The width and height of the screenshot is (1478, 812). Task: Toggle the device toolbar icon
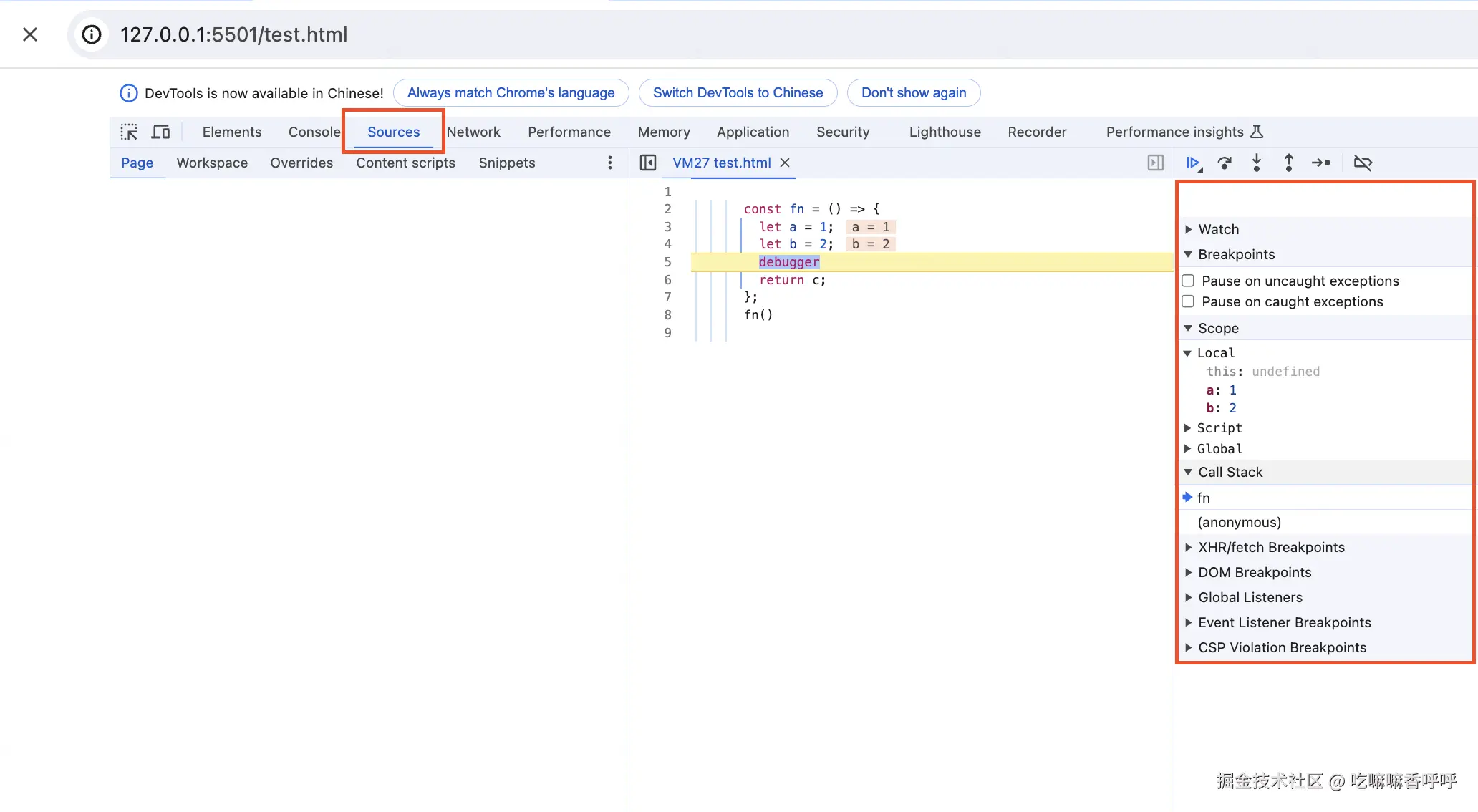(x=160, y=132)
